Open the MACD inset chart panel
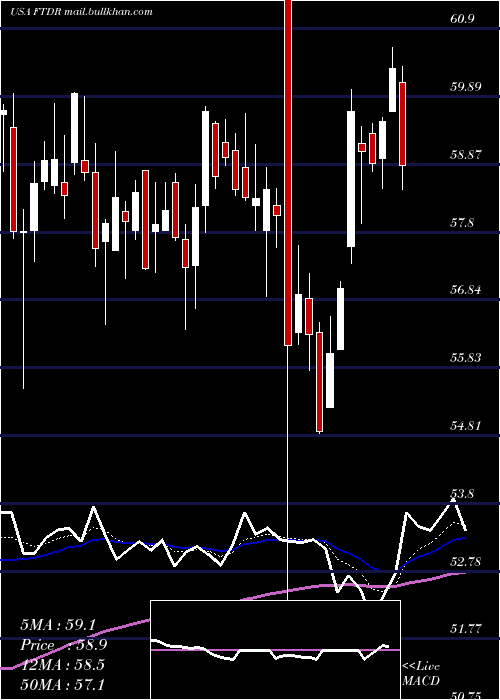This screenshot has width=500, height=700. (275, 650)
